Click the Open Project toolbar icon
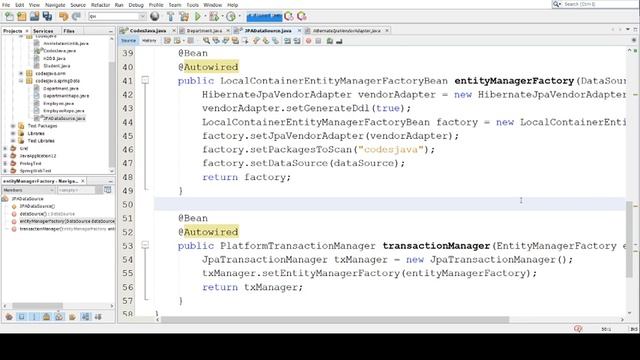Viewport: 640px width, 360px height. (x=34, y=16)
